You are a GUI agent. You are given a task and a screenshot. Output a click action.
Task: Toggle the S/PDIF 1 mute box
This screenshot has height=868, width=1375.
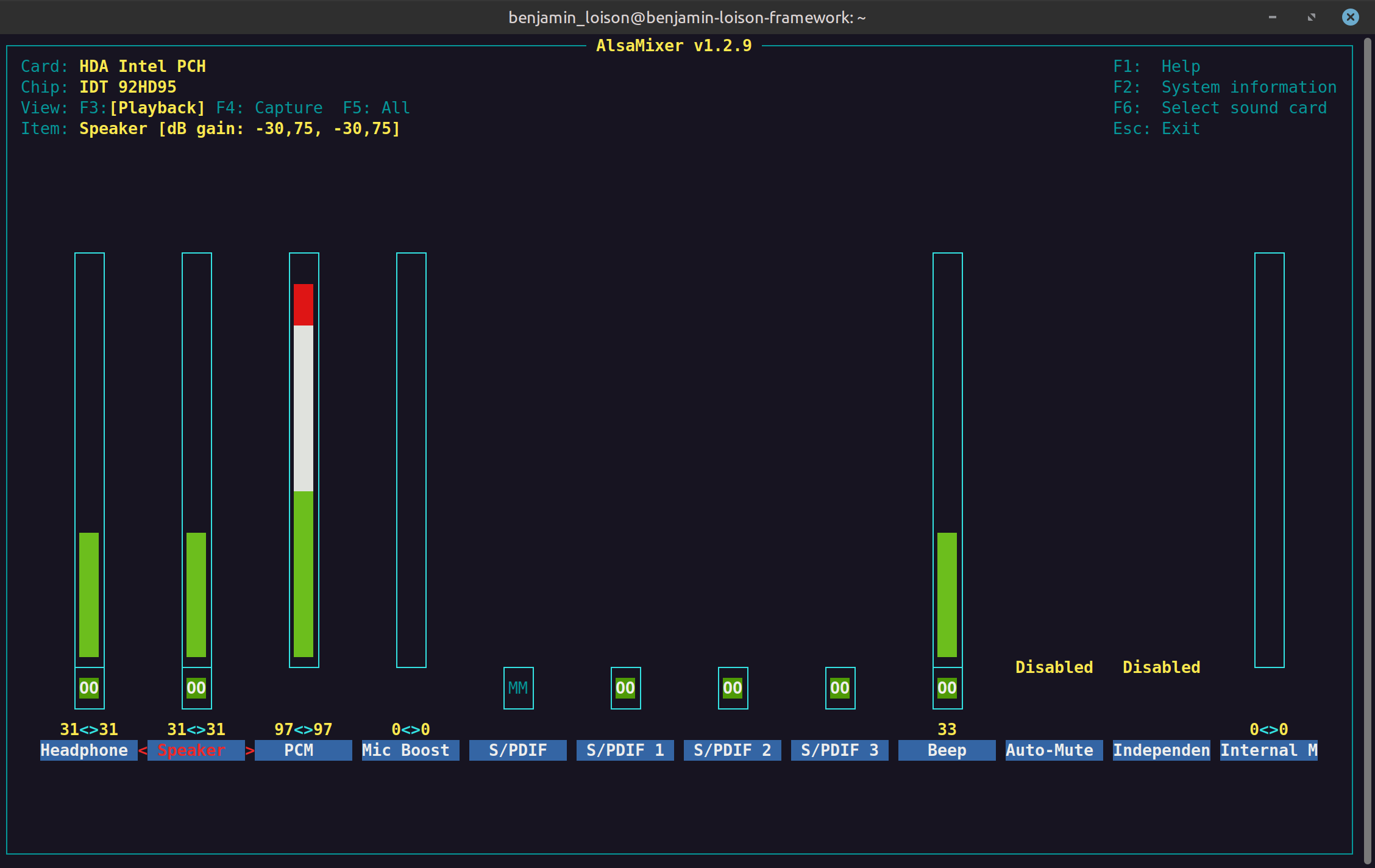point(625,688)
